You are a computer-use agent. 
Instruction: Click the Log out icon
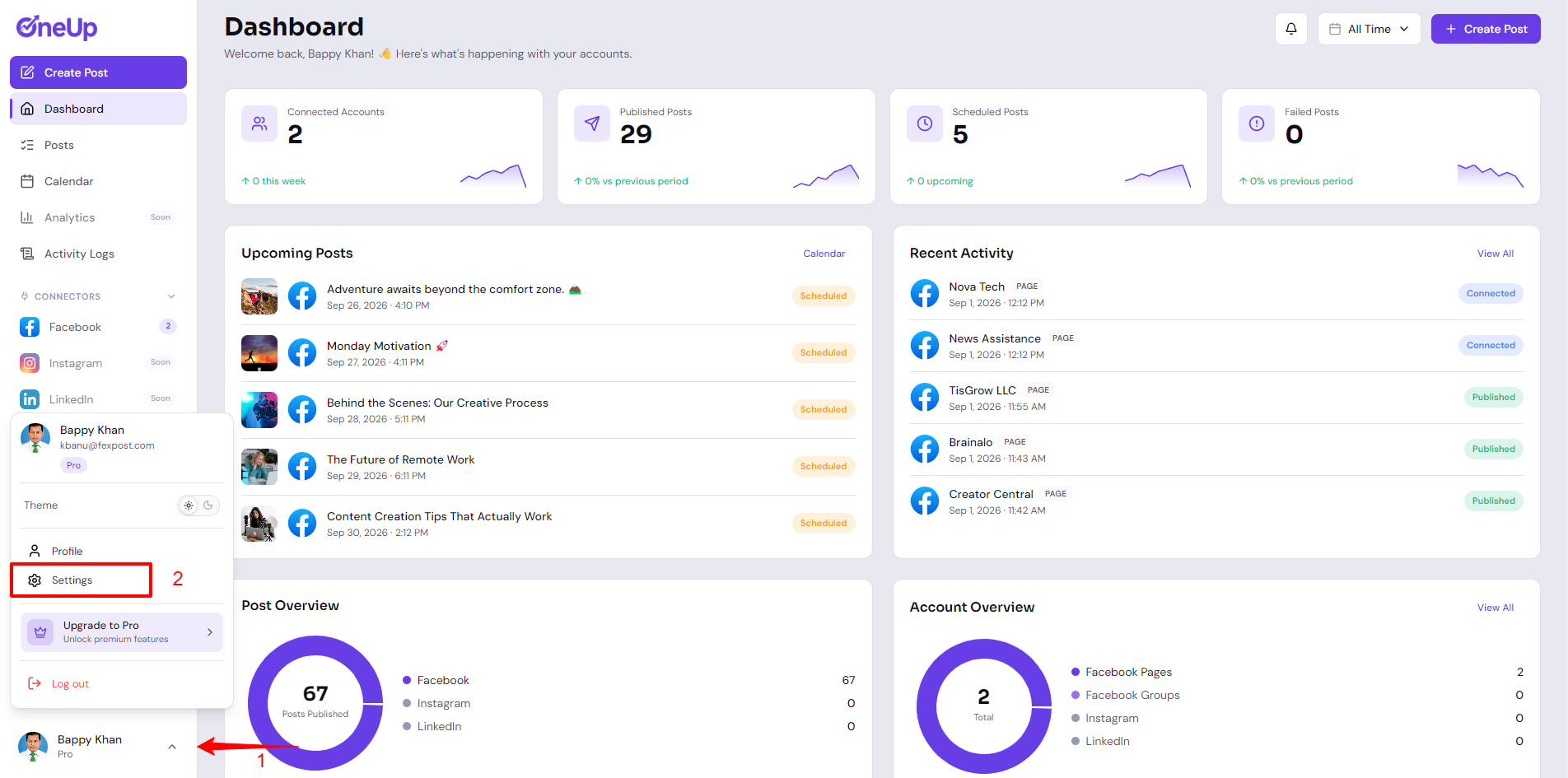pyautogui.click(x=35, y=683)
